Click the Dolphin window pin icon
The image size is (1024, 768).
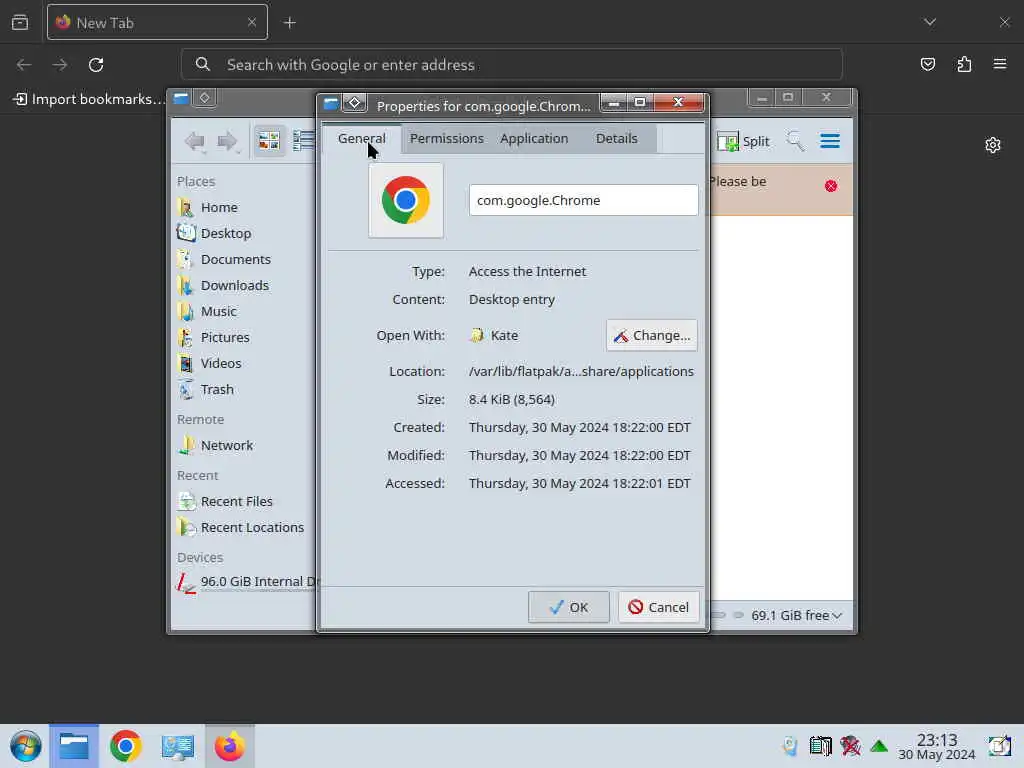coord(204,98)
